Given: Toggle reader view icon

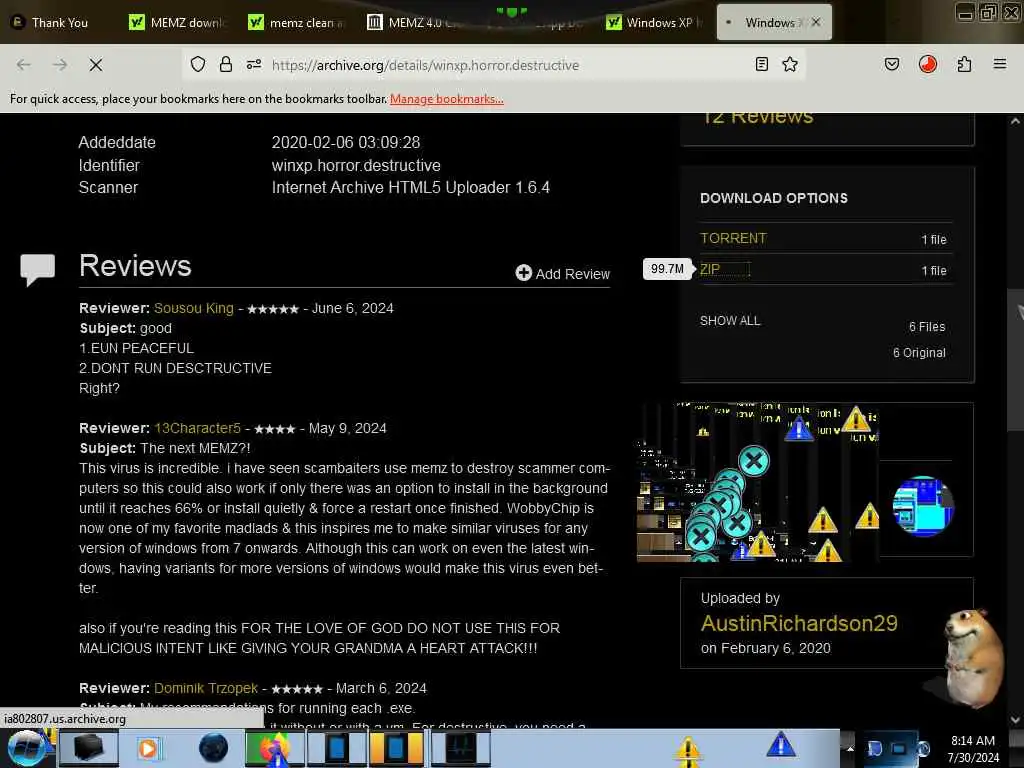Looking at the screenshot, I should pyautogui.click(x=761, y=64).
